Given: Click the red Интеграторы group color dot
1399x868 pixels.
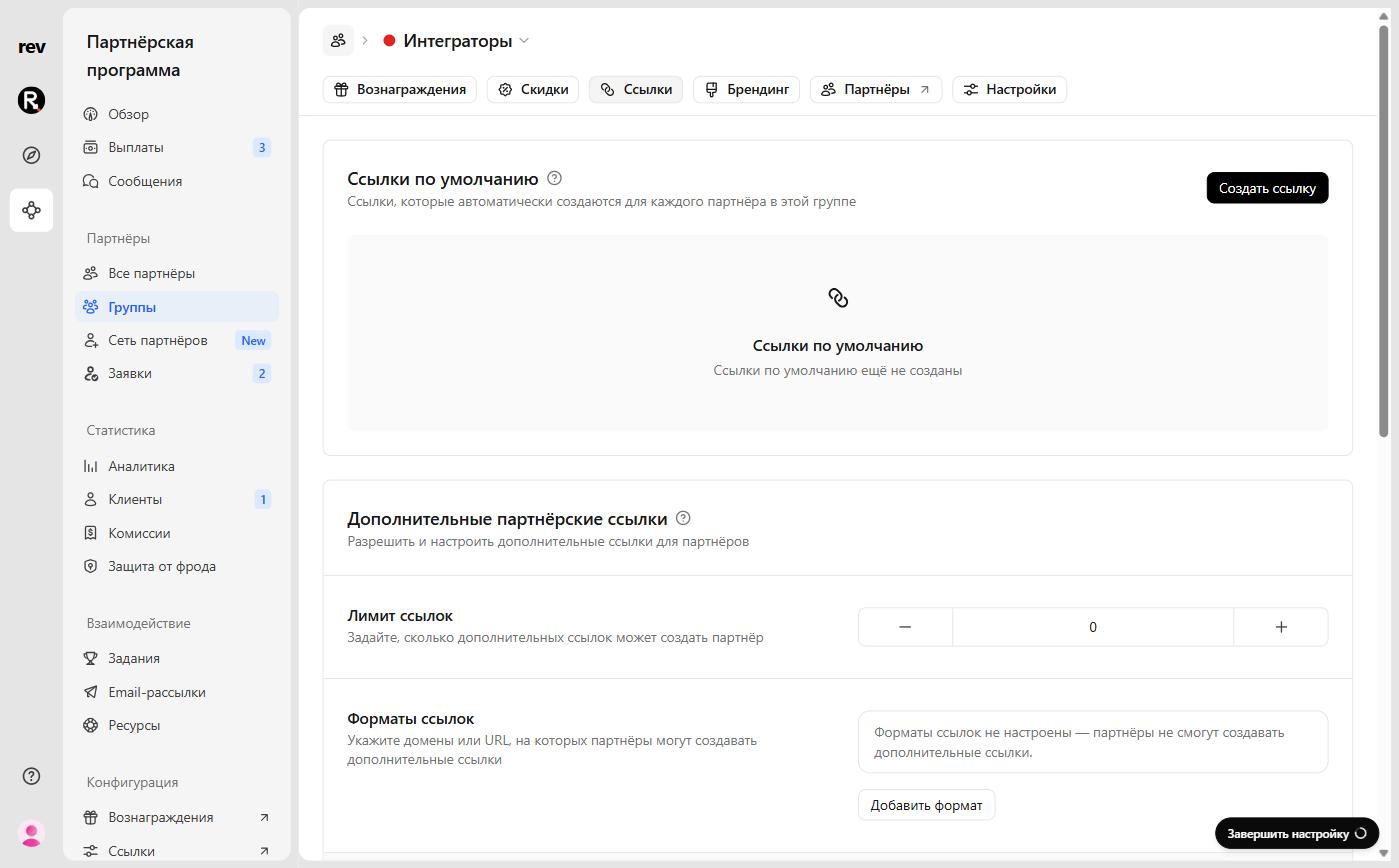Looking at the screenshot, I should (389, 41).
